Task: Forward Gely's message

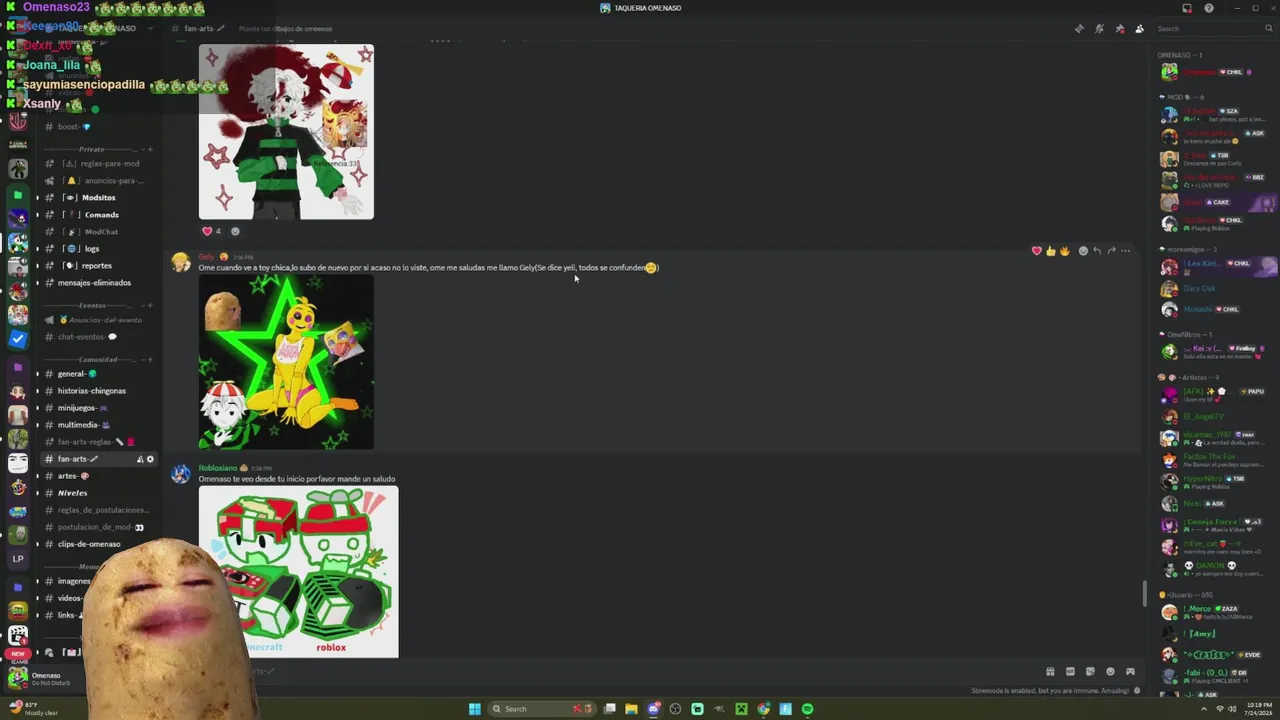Action: [1111, 251]
